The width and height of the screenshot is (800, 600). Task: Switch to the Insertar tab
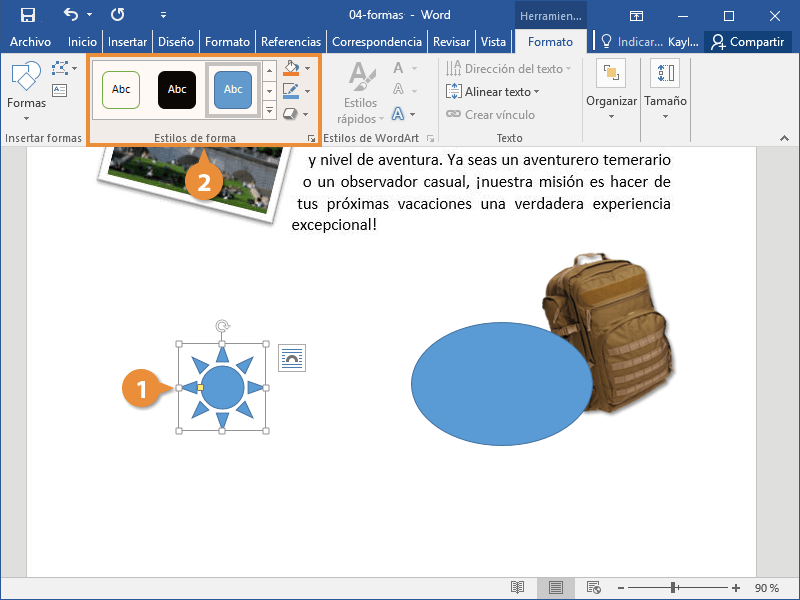click(x=128, y=42)
